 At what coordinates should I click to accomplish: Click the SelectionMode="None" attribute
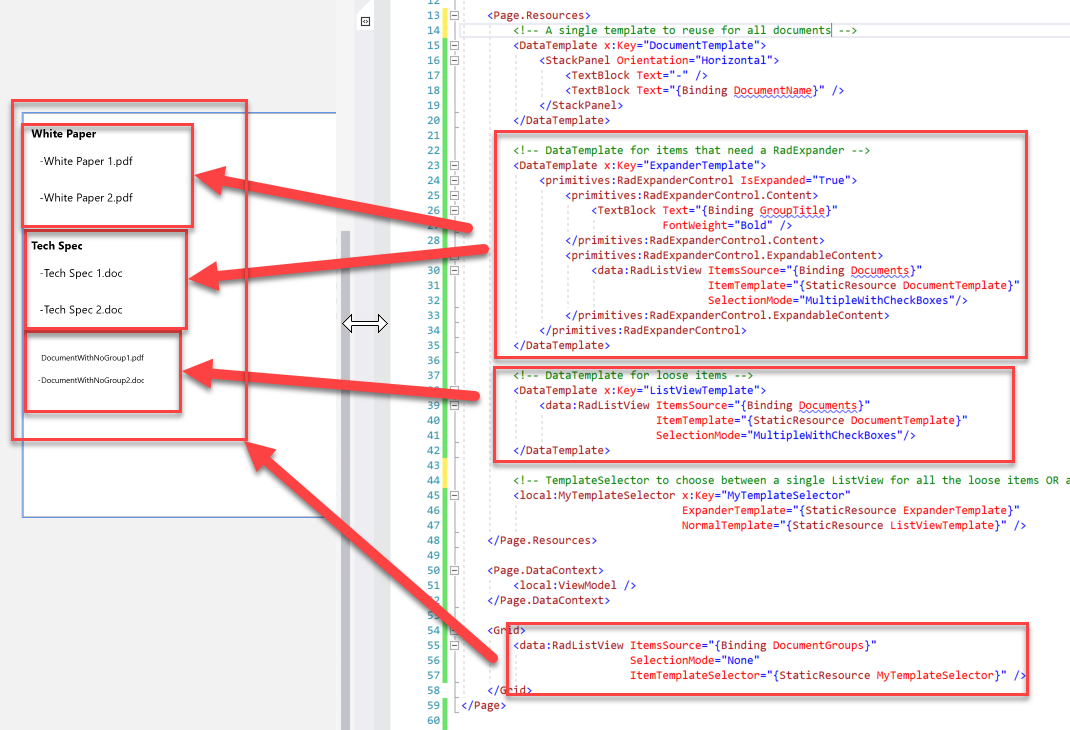(695, 660)
